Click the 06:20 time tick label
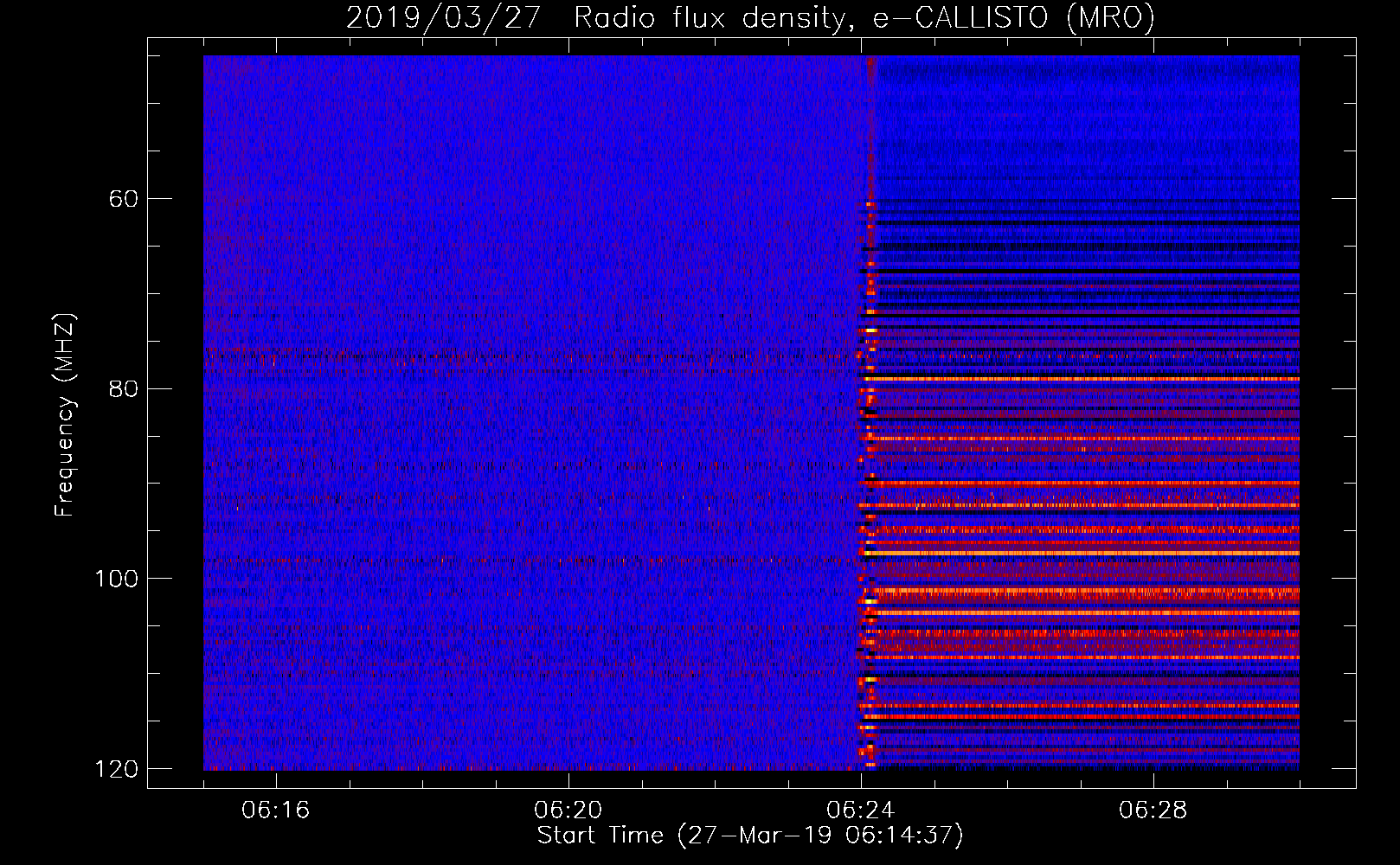The width and height of the screenshot is (1400, 865). click(x=568, y=810)
